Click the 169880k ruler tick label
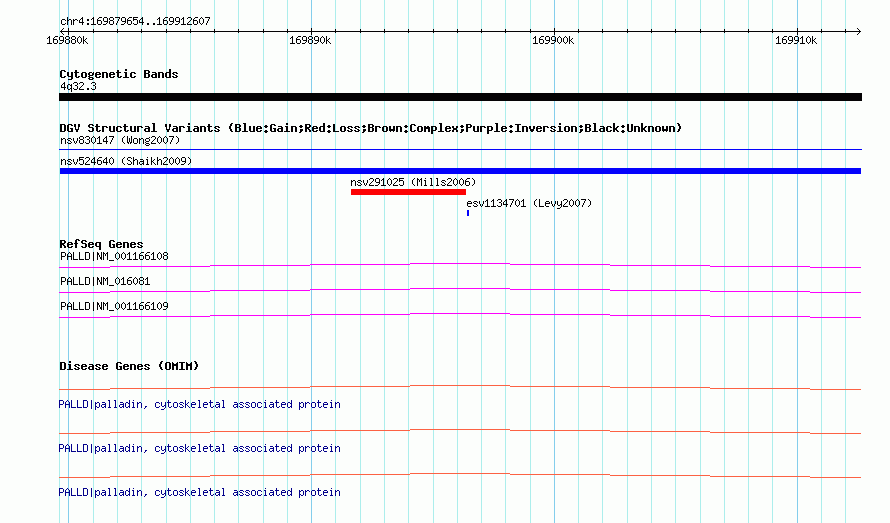890x523 pixels. click(67, 40)
